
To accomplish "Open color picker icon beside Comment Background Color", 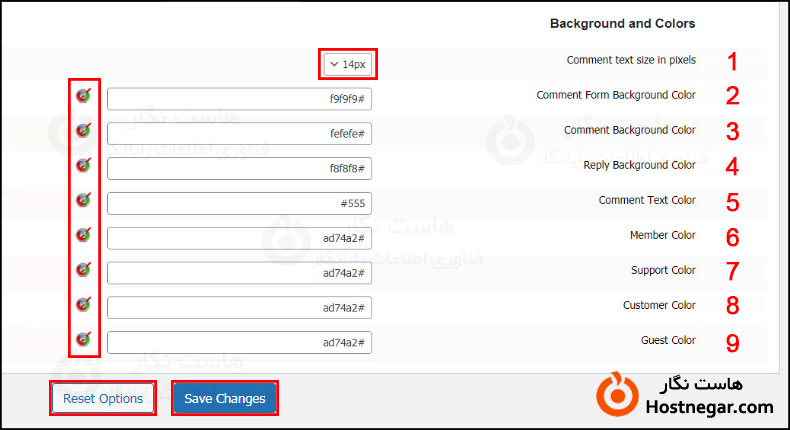I will [84, 130].
